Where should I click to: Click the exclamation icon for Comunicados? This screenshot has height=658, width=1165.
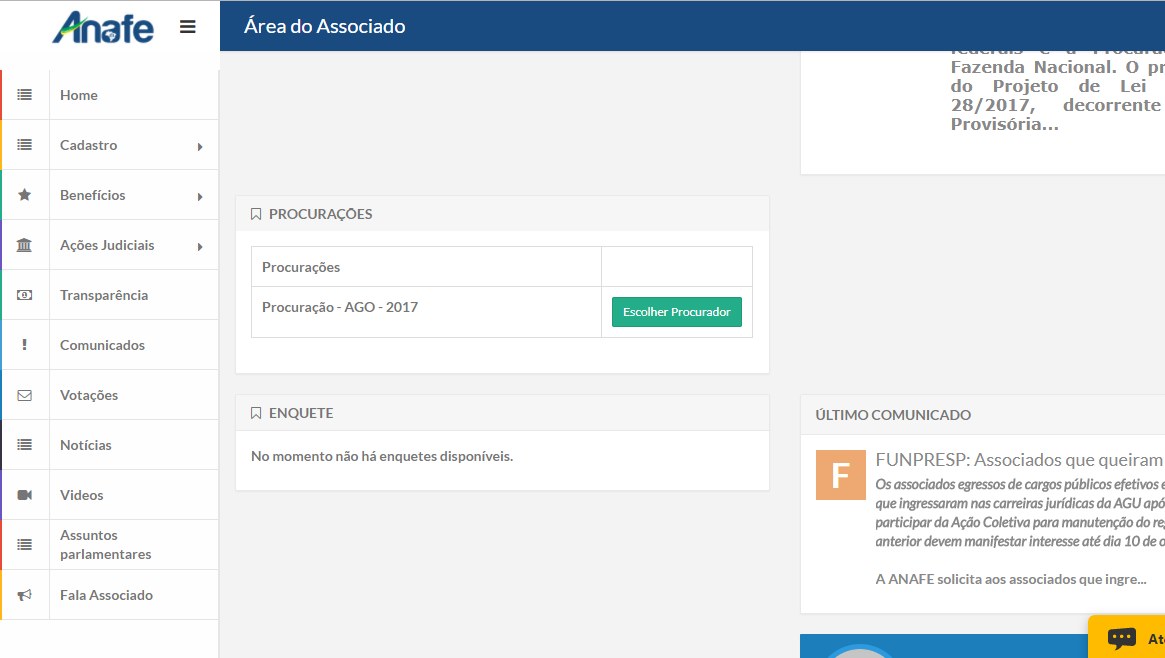coord(25,345)
